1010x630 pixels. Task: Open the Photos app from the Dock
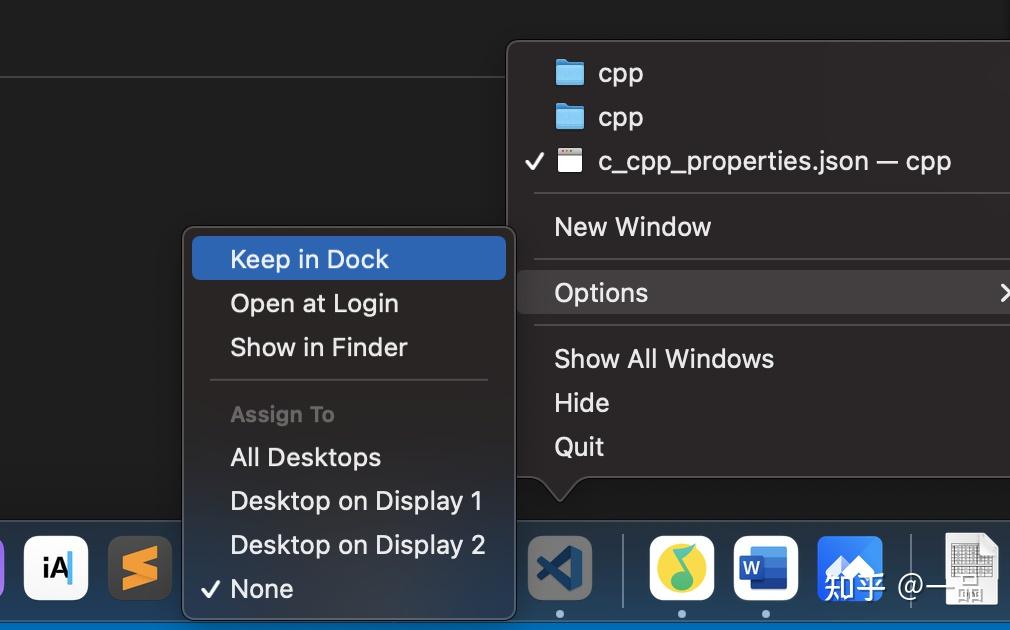pos(849,568)
